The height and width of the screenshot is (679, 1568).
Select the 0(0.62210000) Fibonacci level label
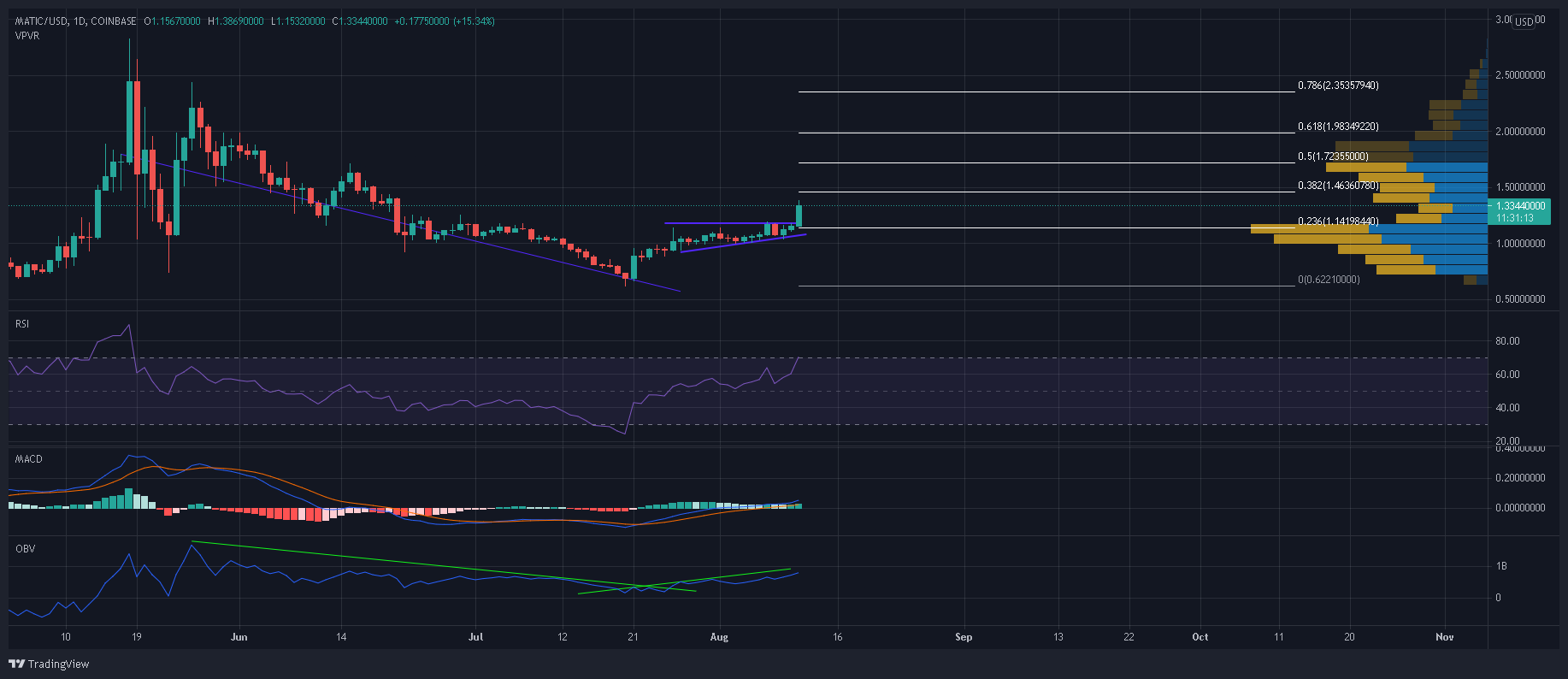click(1329, 280)
